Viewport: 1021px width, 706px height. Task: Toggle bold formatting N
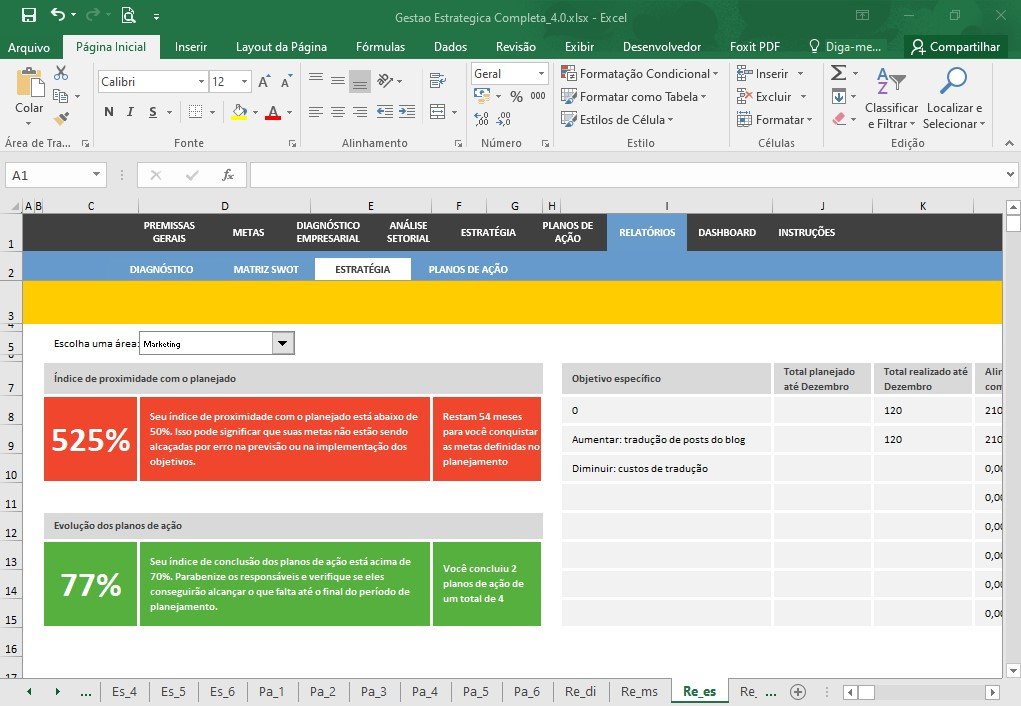(109, 112)
